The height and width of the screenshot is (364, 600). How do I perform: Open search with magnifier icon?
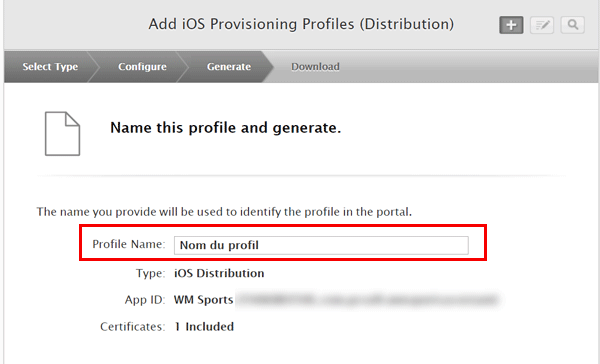[572, 25]
